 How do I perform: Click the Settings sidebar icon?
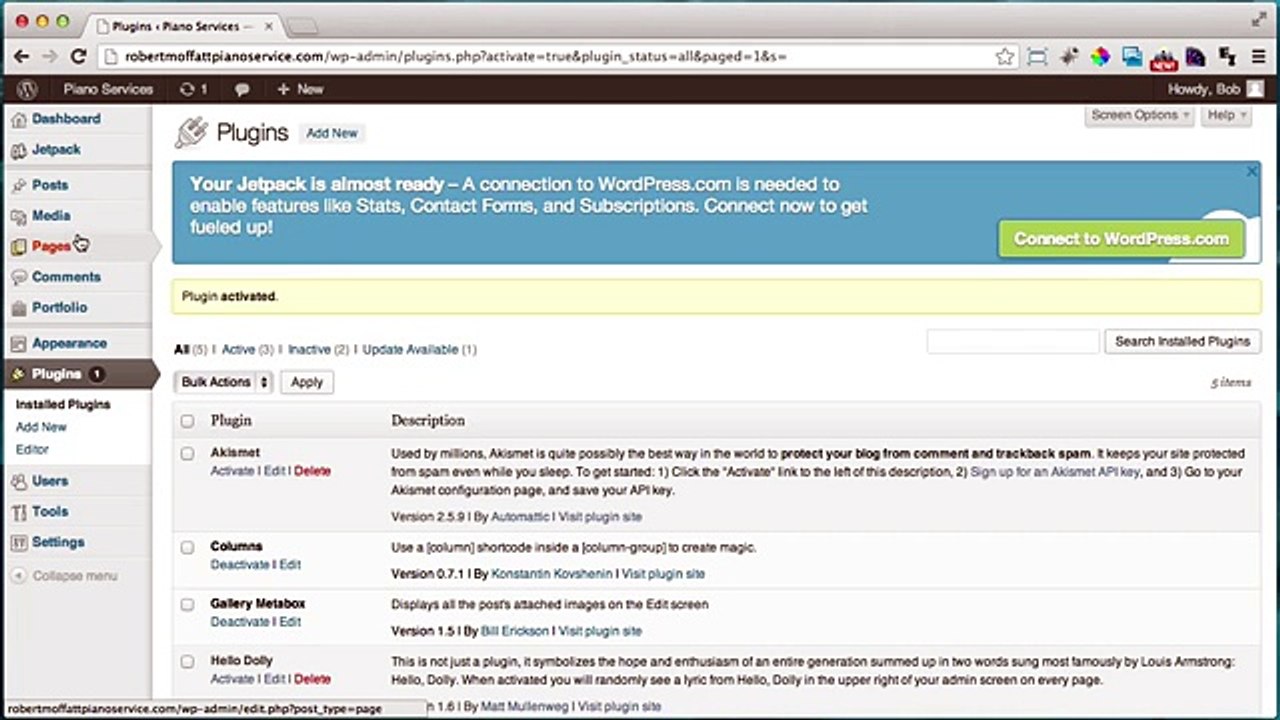click(19, 542)
